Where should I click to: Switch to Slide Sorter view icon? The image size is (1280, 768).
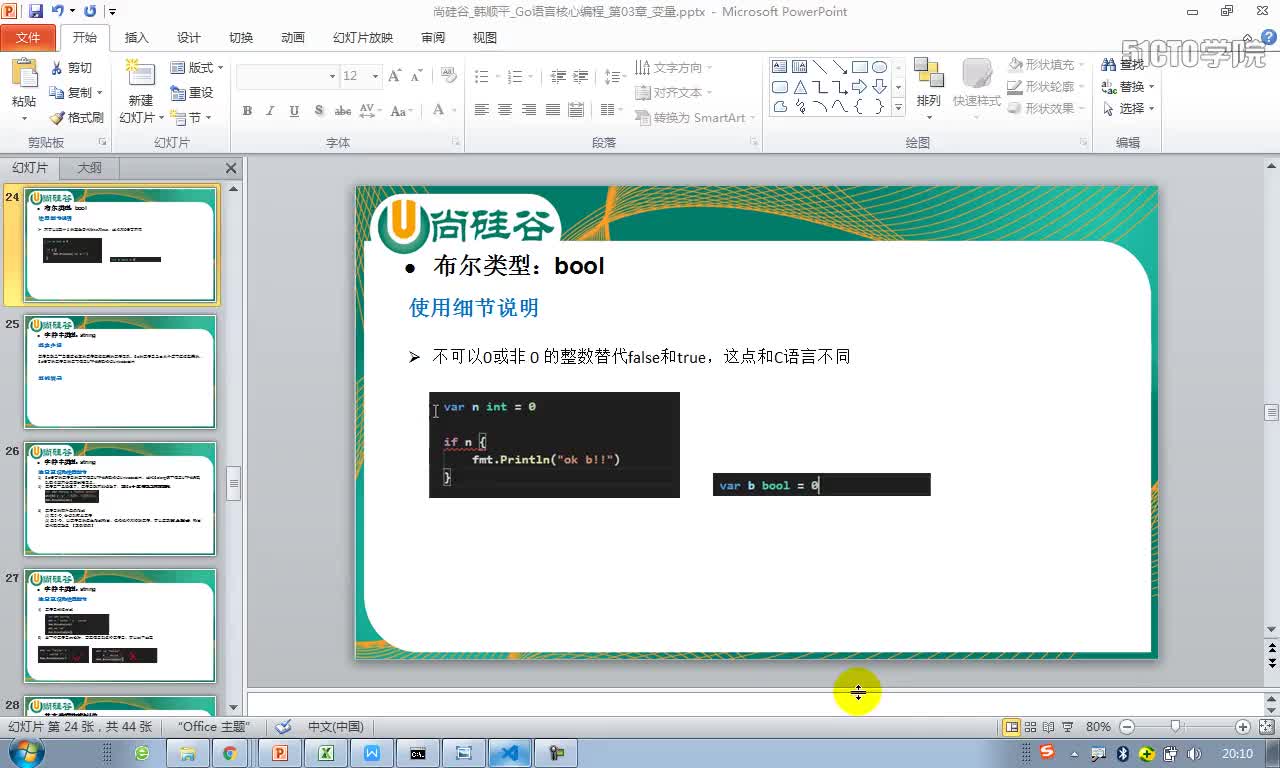1030,727
